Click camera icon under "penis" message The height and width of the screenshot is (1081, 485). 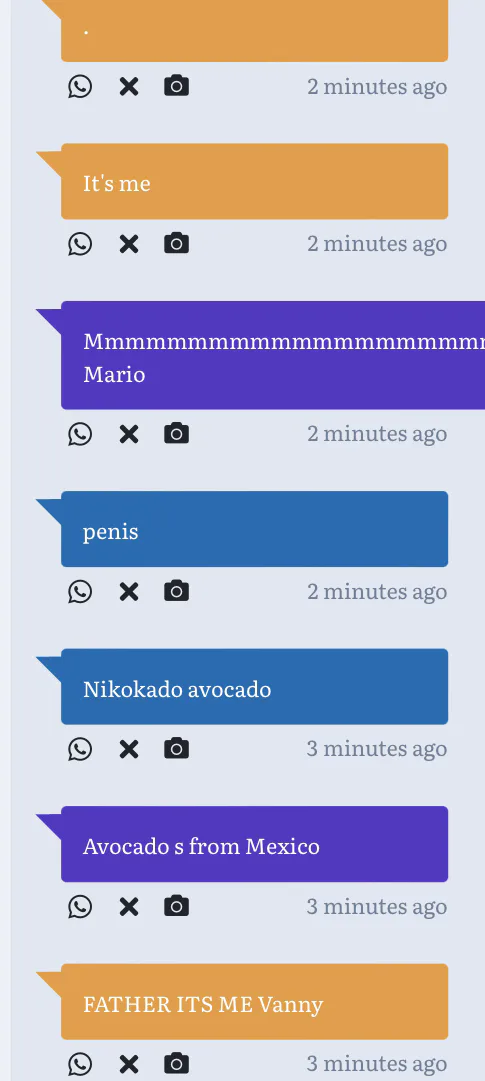coord(177,591)
